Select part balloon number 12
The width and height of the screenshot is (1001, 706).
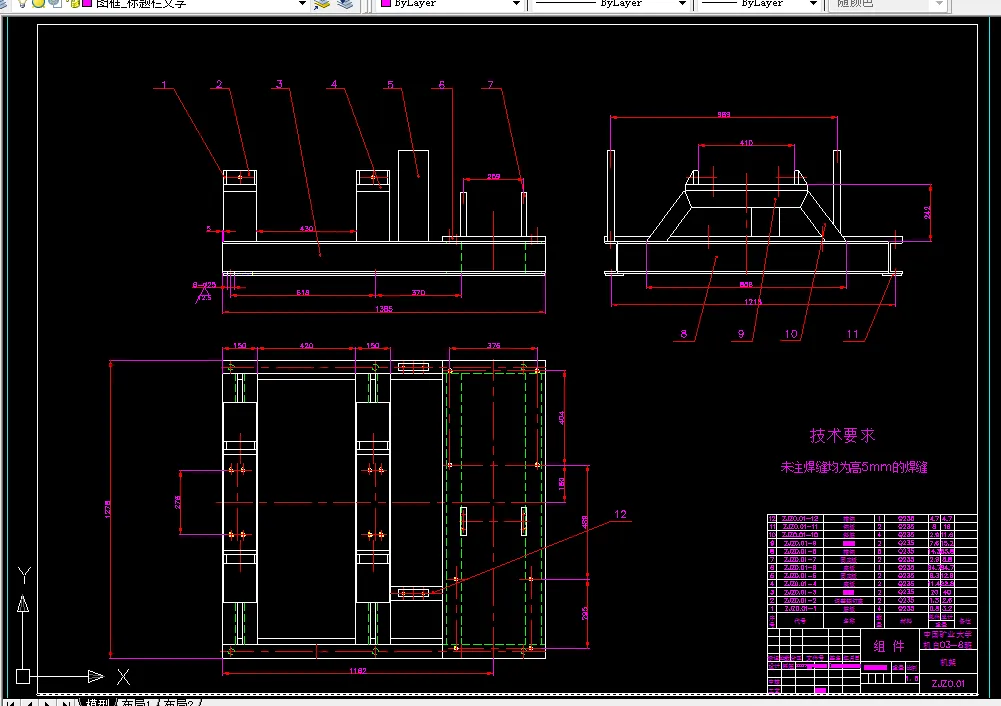[621, 514]
